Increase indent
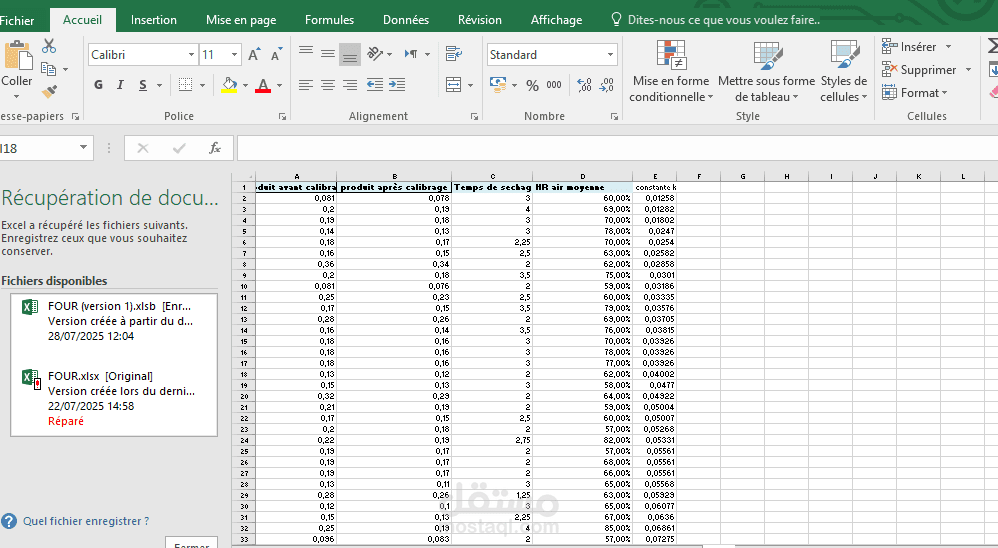The height and width of the screenshot is (548, 998). [397, 85]
